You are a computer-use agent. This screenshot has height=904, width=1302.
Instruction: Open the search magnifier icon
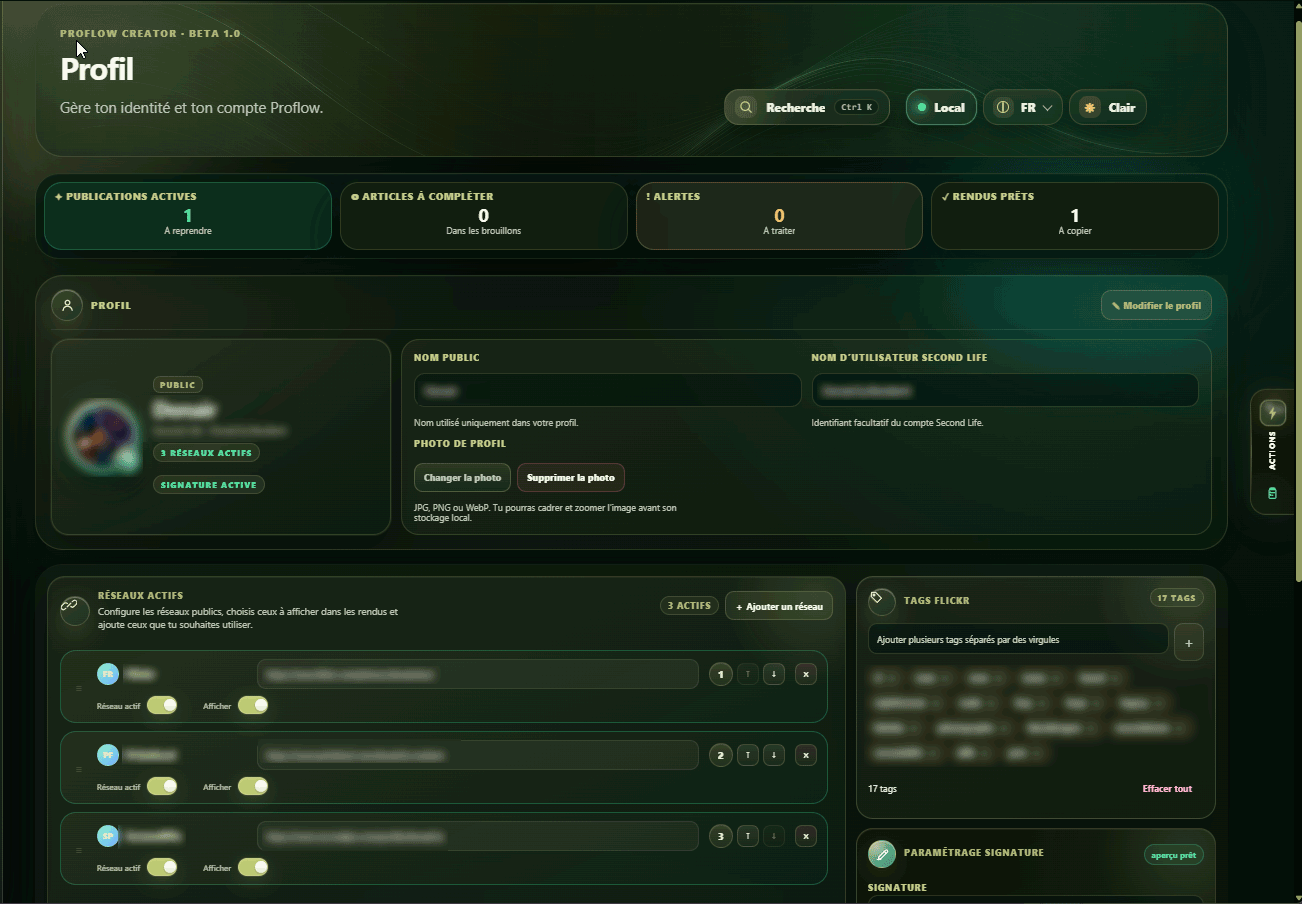tap(745, 107)
